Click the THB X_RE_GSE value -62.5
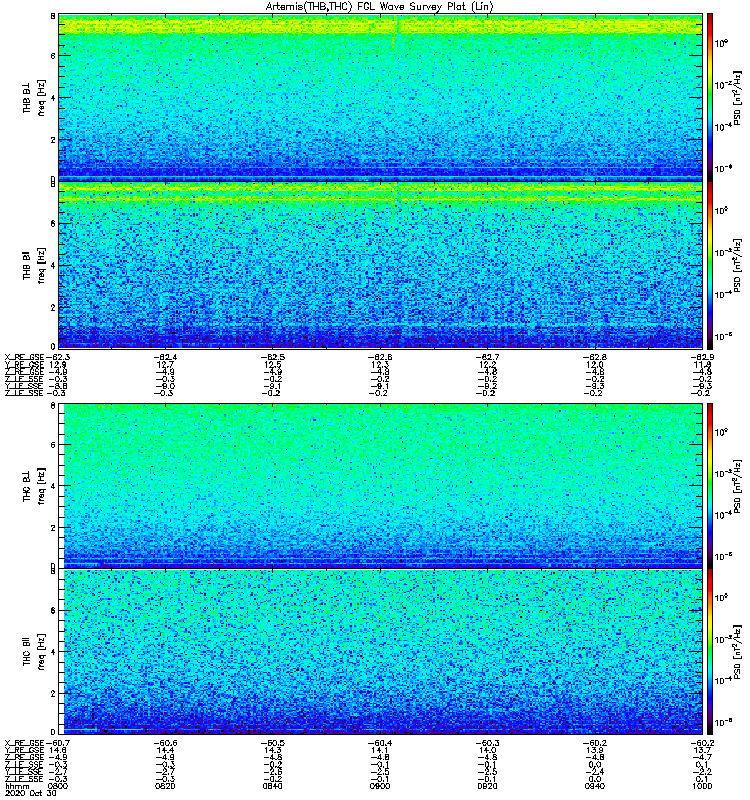 click(273, 357)
